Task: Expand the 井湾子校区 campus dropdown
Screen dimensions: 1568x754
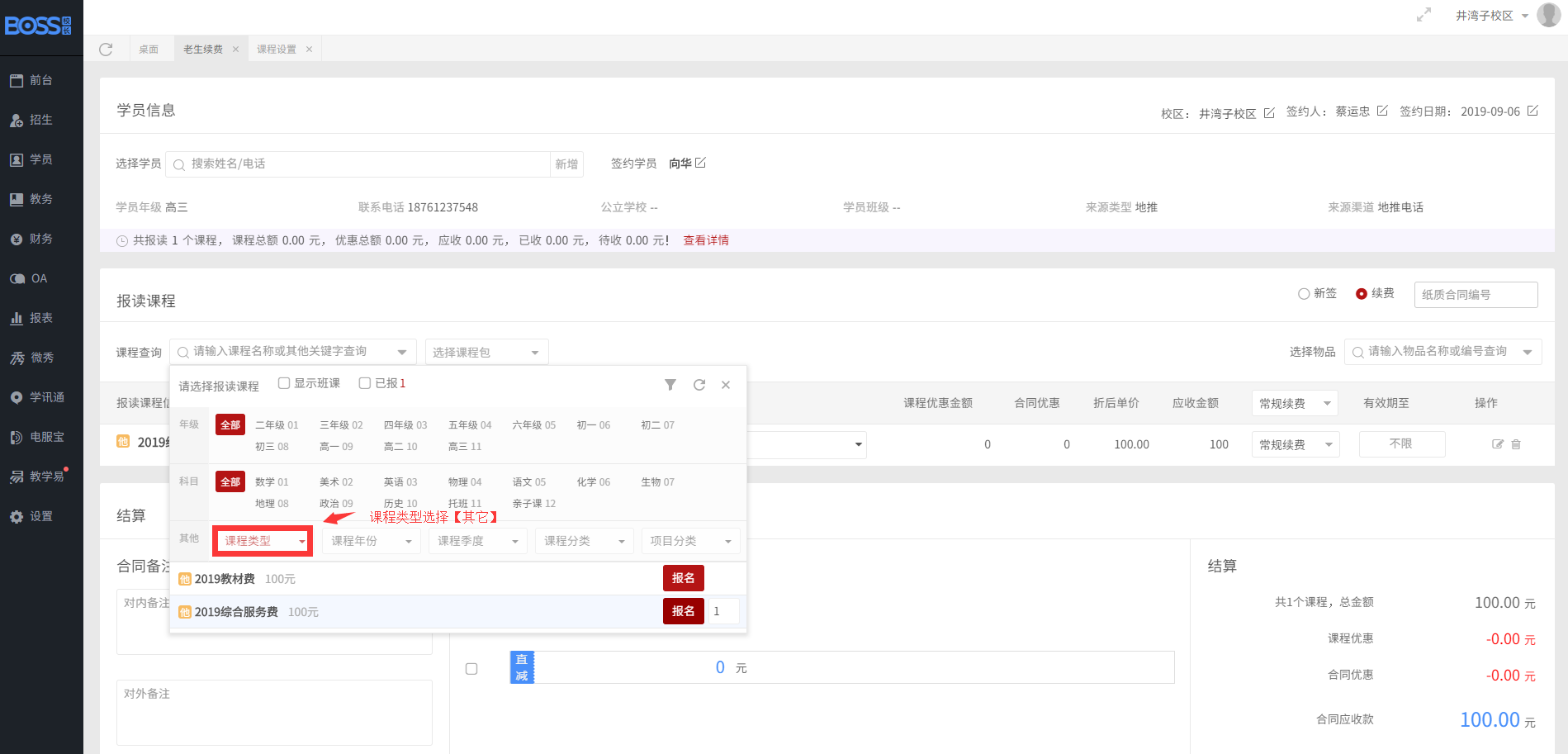Action: point(1491,16)
